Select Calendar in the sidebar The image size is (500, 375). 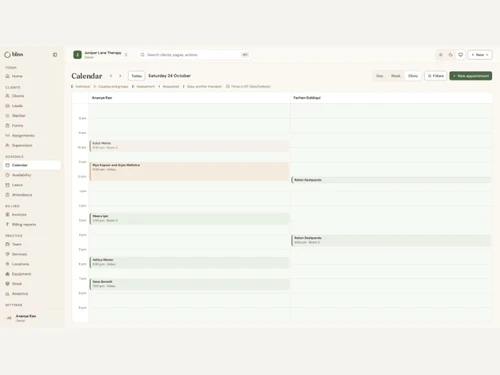tap(32, 165)
